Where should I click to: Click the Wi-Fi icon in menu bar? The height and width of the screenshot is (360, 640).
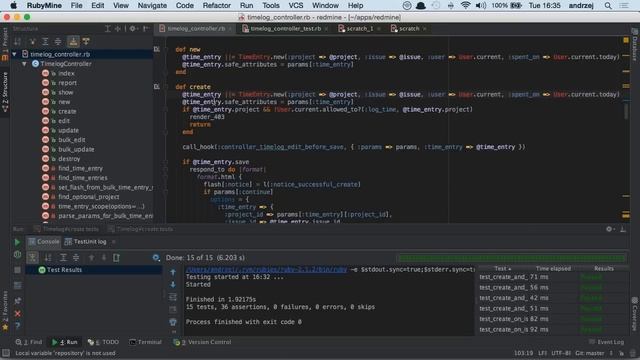click(465, 6)
